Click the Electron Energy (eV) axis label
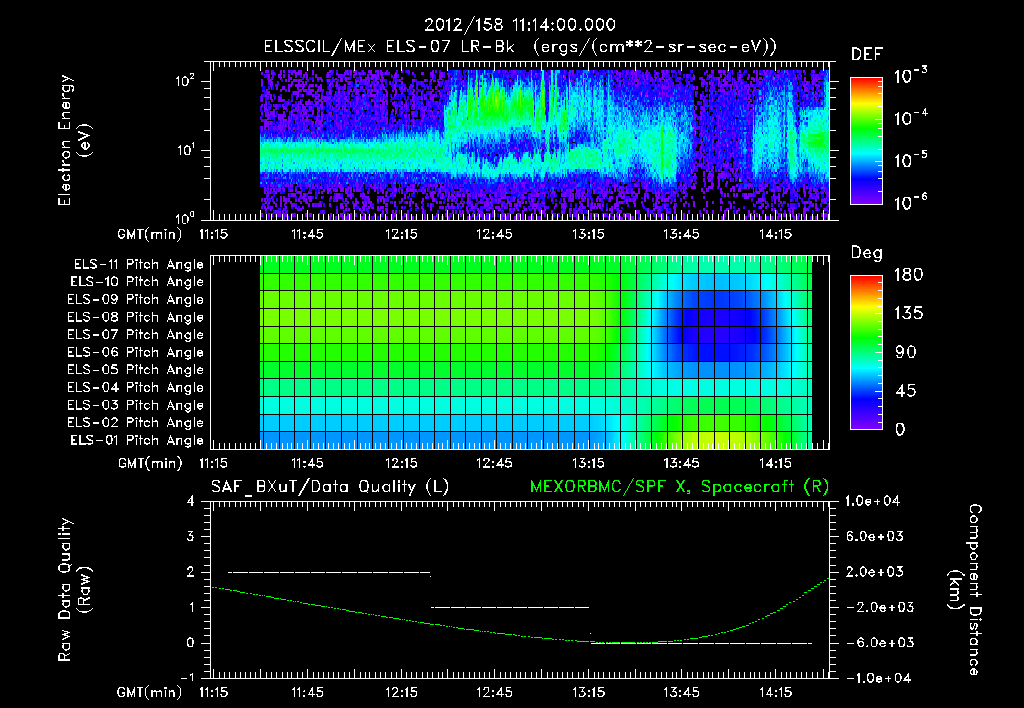The height and width of the screenshot is (708, 1024). click(x=74, y=140)
